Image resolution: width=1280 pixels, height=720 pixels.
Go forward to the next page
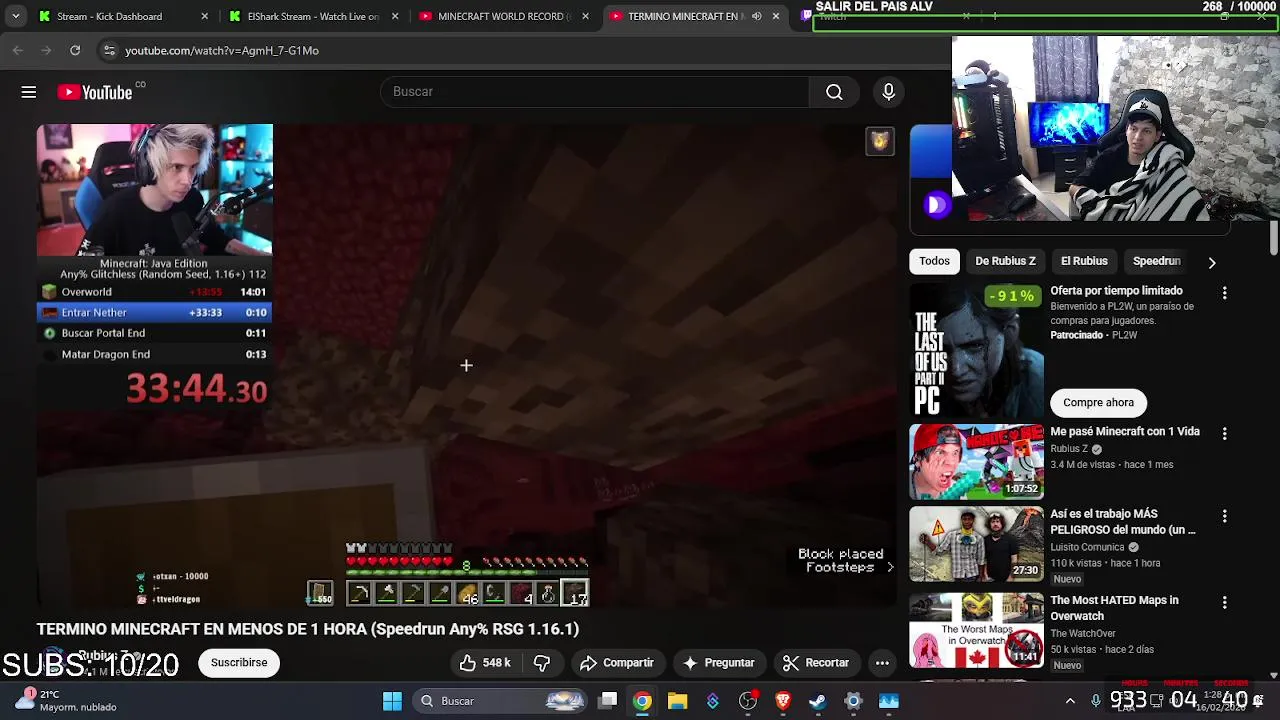tap(46, 50)
